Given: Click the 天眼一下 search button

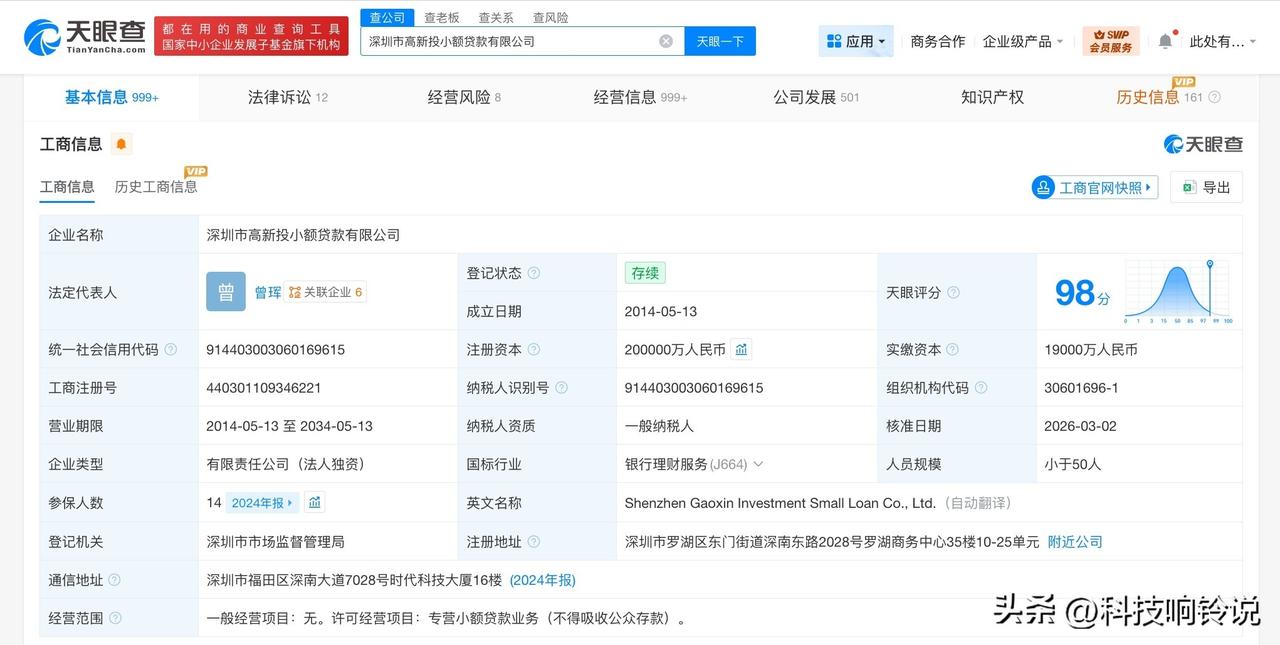Looking at the screenshot, I should (x=722, y=40).
